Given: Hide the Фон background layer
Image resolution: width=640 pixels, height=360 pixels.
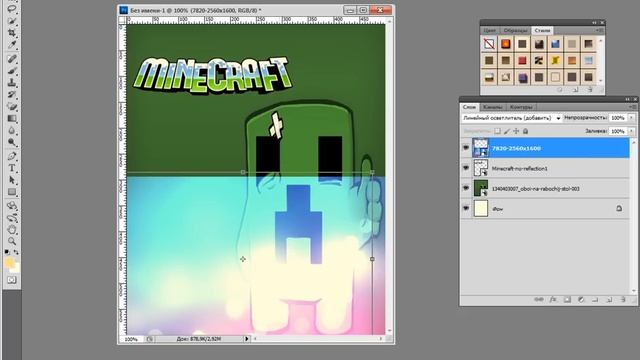Looking at the screenshot, I should pyautogui.click(x=466, y=208).
